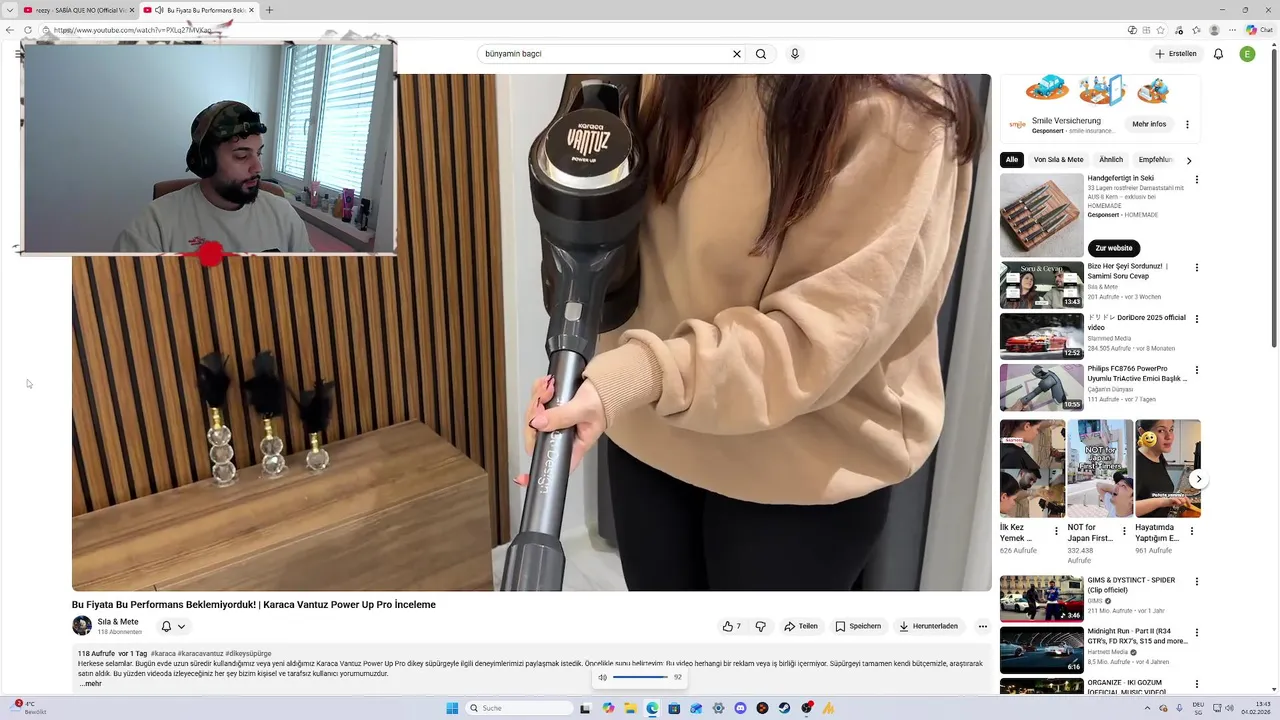1280x720 pixels.
Task: Mute the volume overlay speaker icon
Action: [602, 677]
